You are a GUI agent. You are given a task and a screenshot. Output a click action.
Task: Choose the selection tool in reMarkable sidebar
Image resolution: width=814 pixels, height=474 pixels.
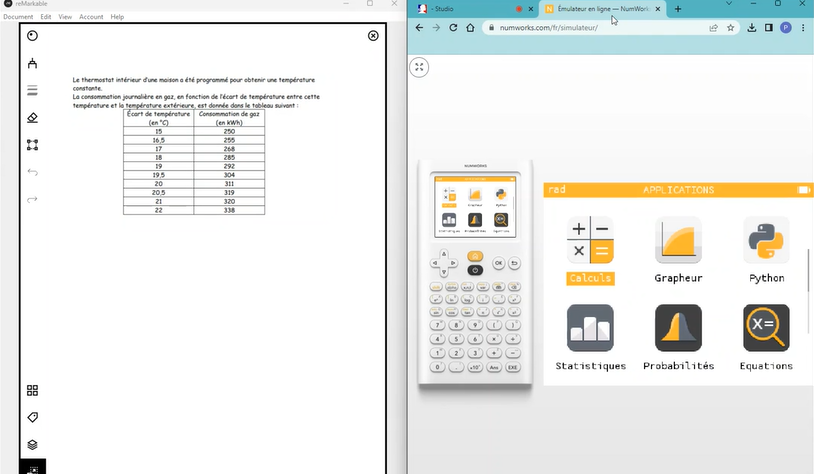click(32, 144)
